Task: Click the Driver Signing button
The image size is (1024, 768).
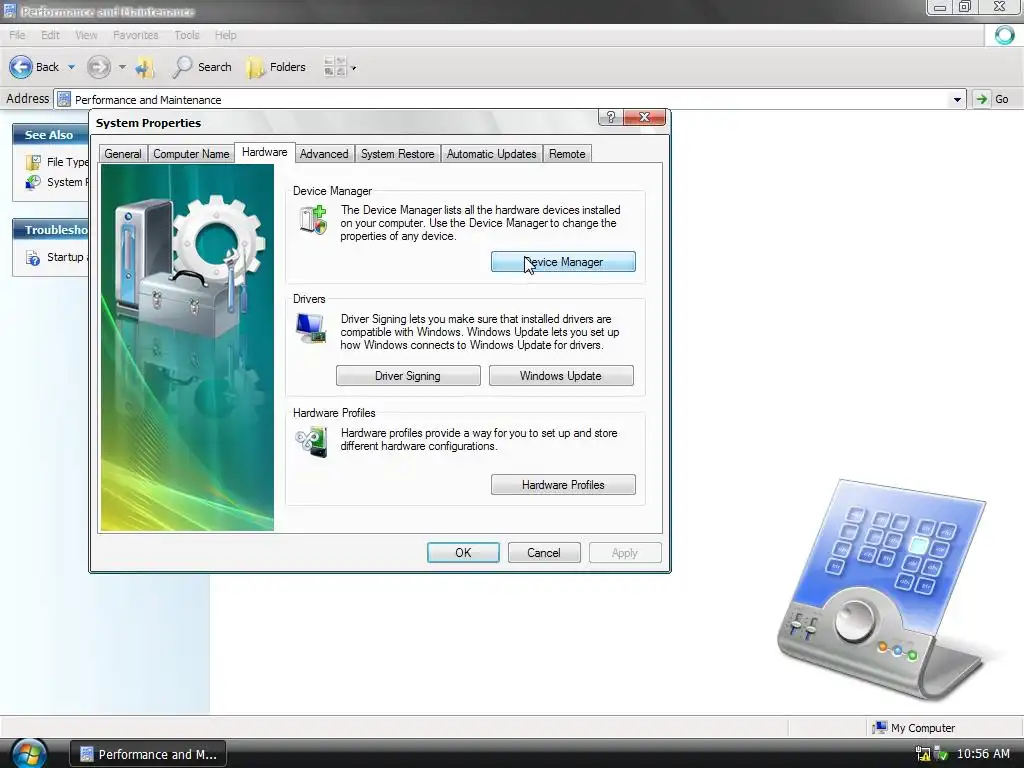Action: tap(408, 376)
